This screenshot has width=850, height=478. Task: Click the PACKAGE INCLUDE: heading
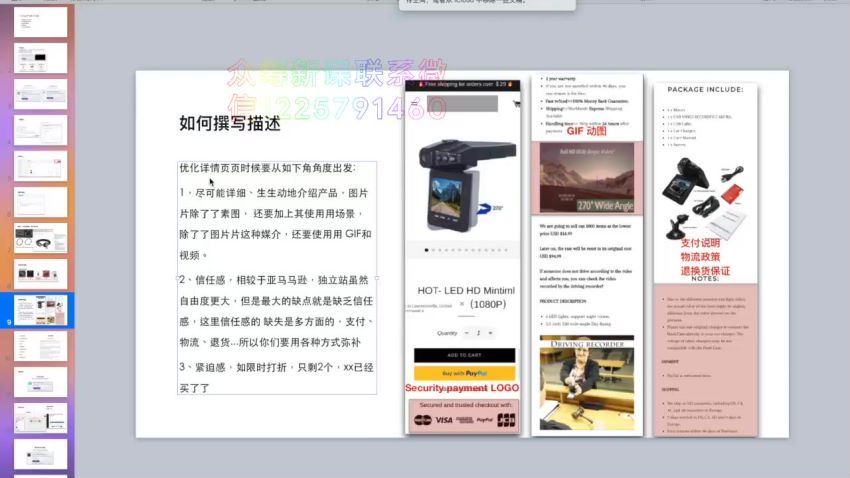tap(705, 89)
